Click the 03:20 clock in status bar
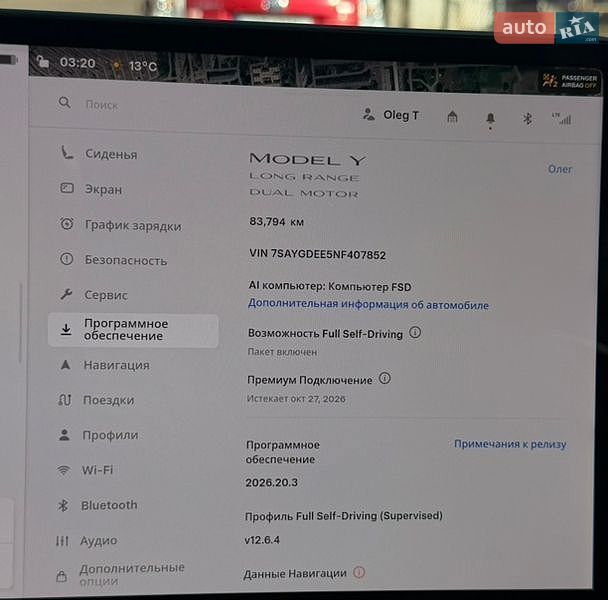Image resolution: width=608 pixels, height=600 pixels. (78, 63)
